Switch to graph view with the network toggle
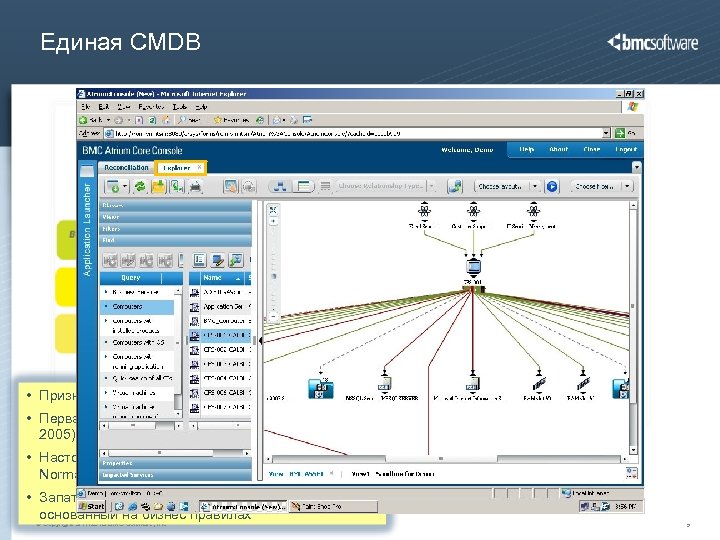The width and height of the screenshot is (720, 540). pos(280,186)
